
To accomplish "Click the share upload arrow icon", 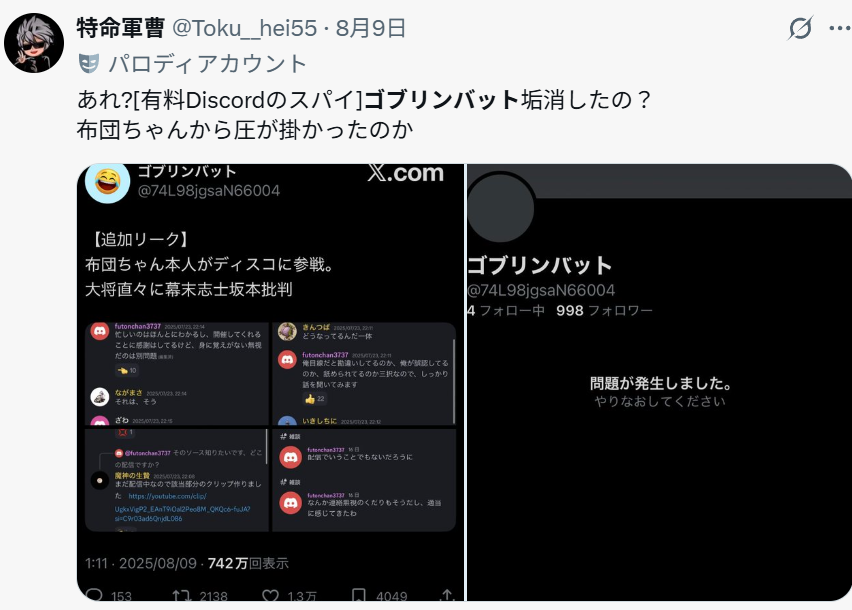I will [x=447, y=595].
